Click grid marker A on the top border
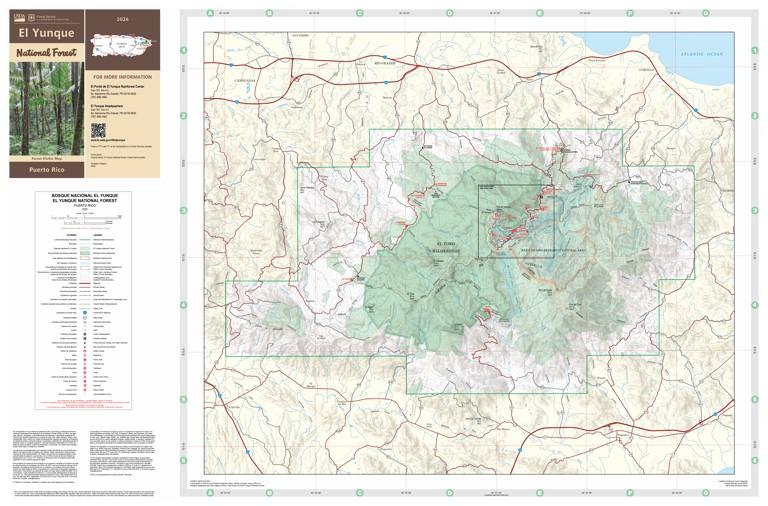Image resolution: width=768 pixels, height=506 pixels. (211, 13)
